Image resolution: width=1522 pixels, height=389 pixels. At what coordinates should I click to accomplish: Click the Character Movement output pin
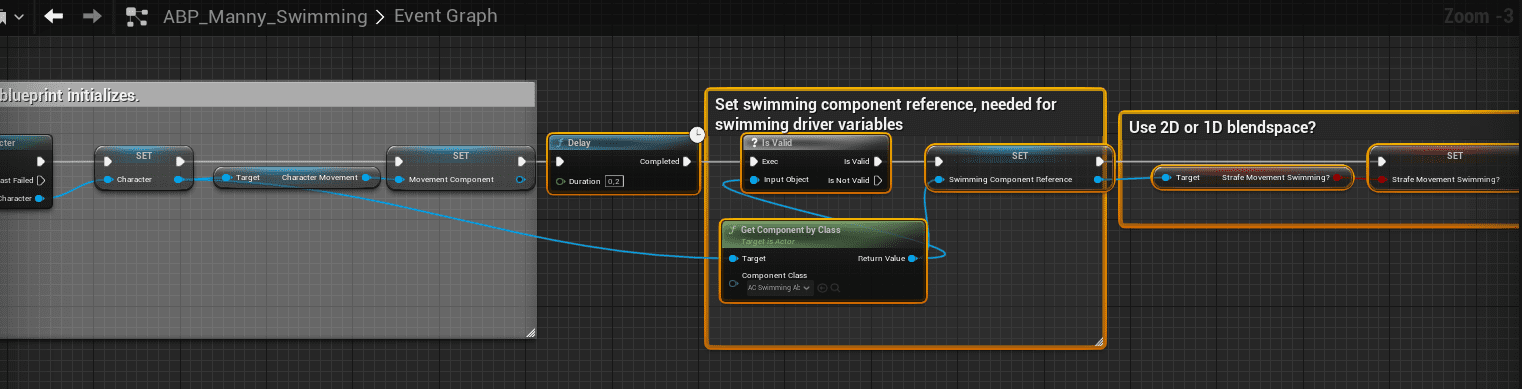coord(366,178)
